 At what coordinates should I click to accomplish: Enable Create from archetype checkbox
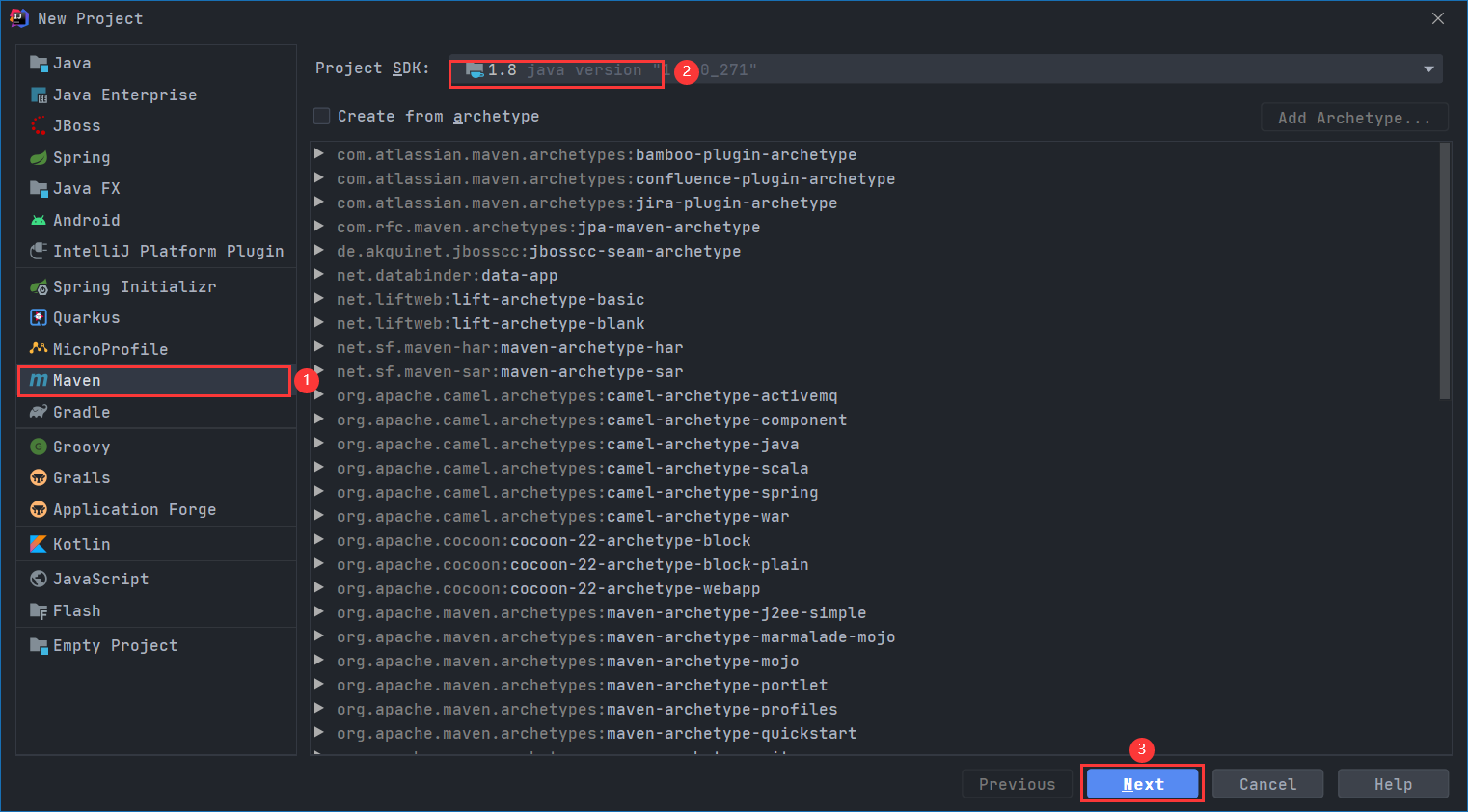pos(322,117)
